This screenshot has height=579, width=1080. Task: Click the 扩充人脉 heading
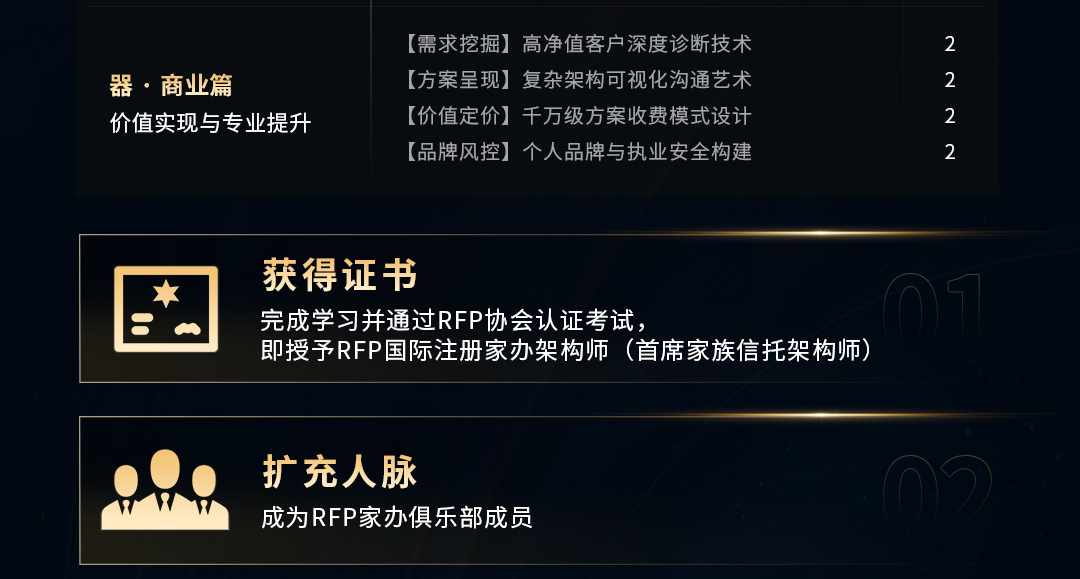340,472
